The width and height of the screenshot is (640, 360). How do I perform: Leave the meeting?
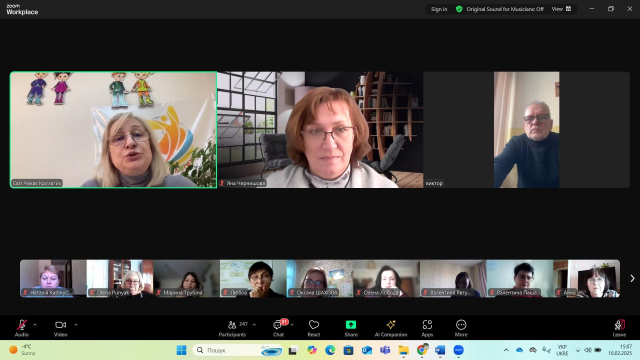tap(619, 328)
